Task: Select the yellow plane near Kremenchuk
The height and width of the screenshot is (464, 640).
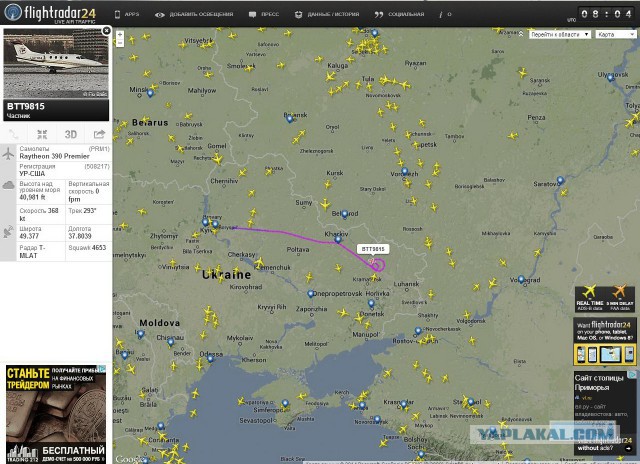Action: click(259, 262)
